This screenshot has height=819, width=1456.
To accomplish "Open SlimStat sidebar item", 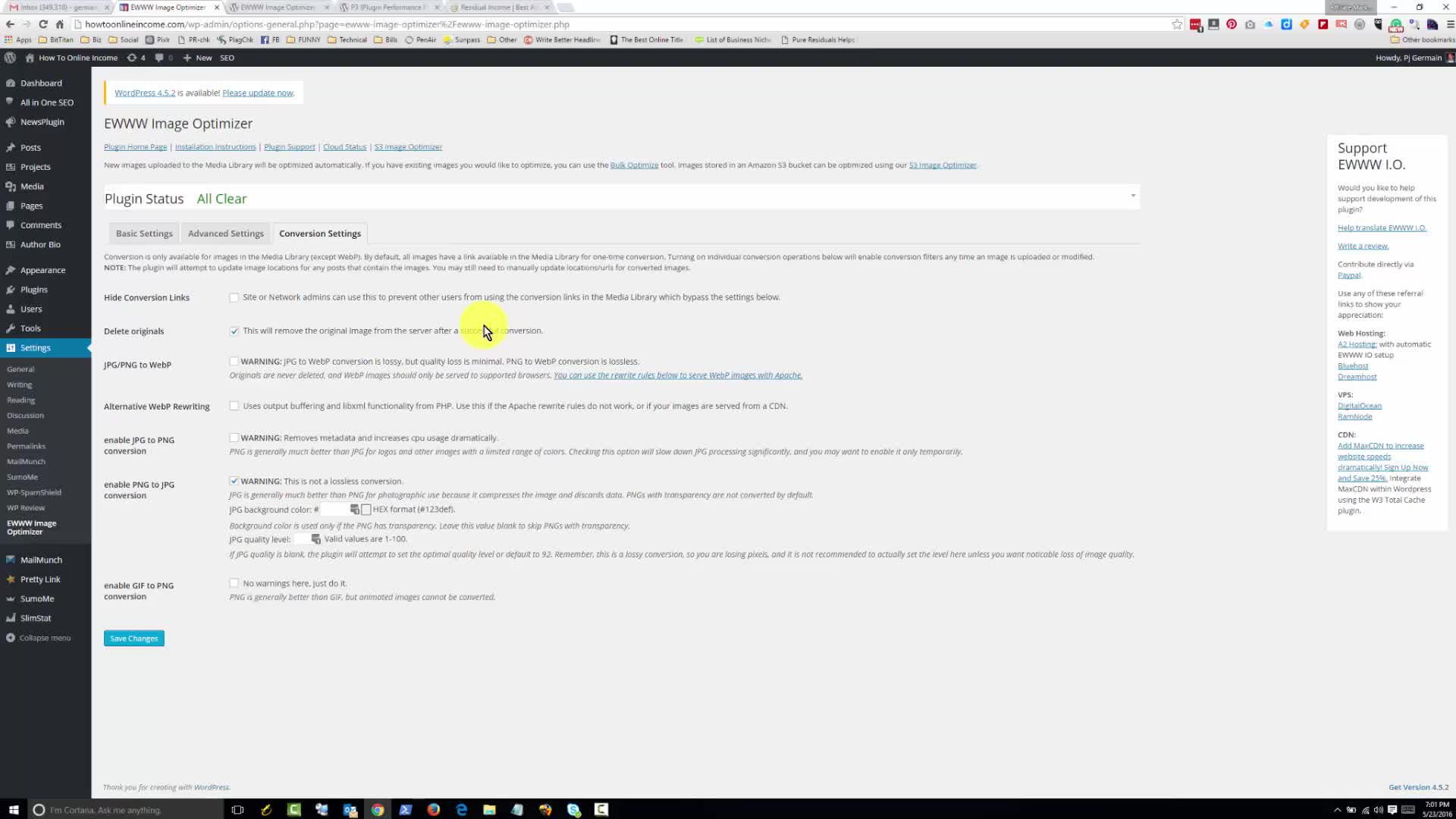I will [36, 618].
